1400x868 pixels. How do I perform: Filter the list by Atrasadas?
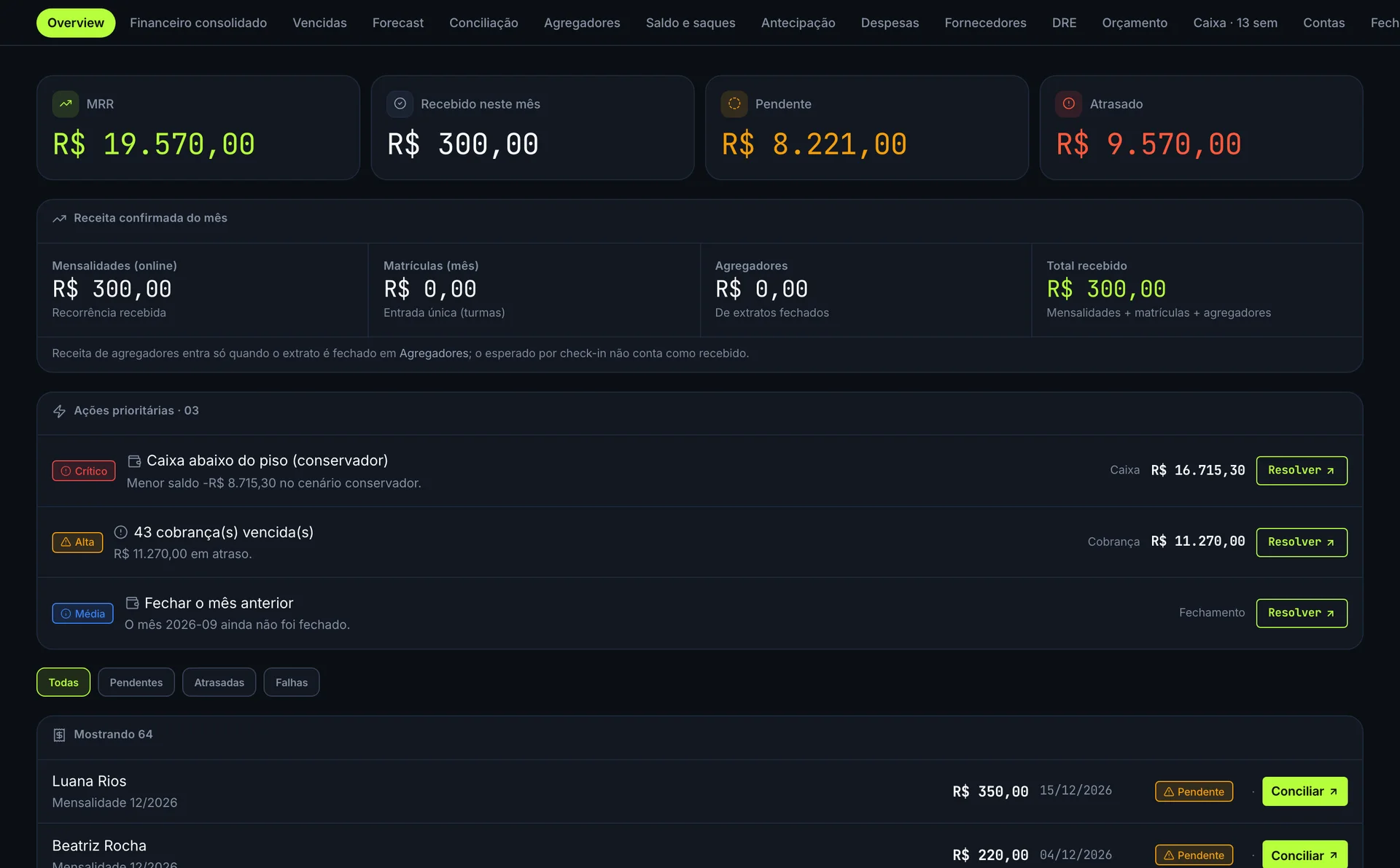tap(219, 682)
